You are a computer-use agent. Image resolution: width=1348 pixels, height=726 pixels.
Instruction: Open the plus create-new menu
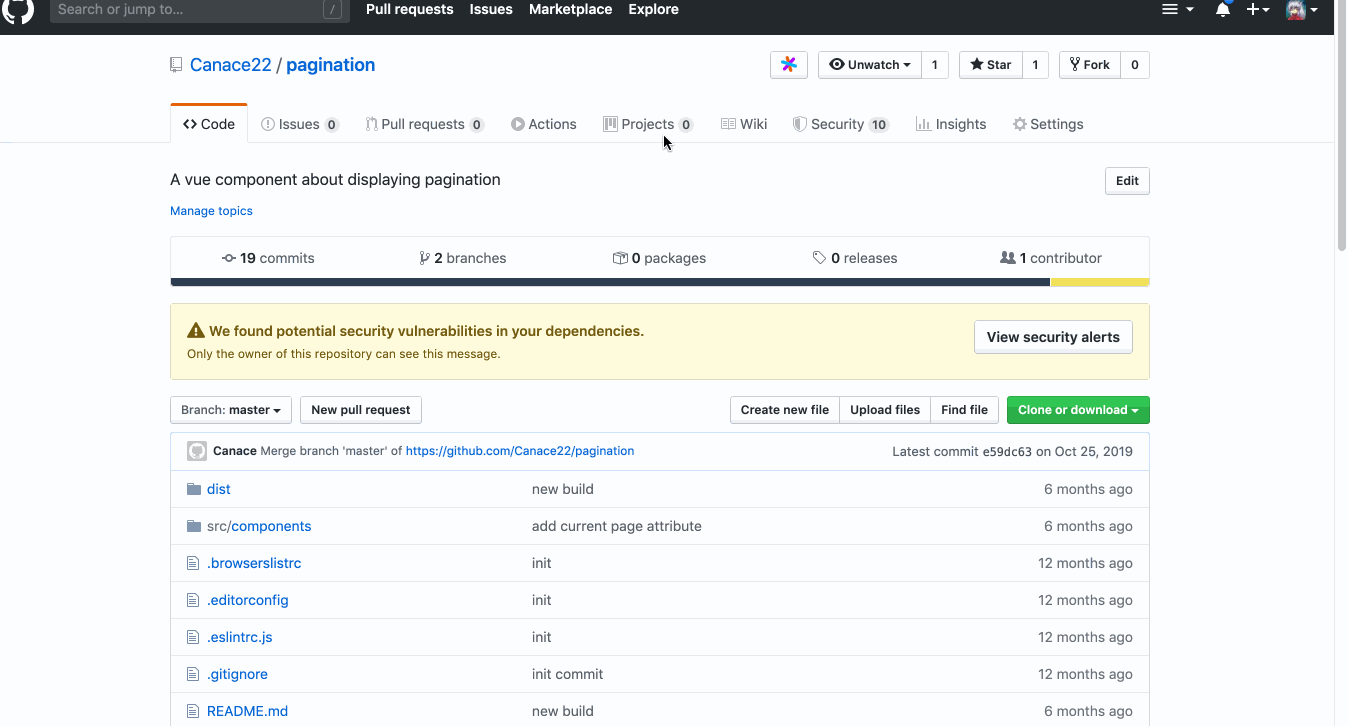point(1257,9)
